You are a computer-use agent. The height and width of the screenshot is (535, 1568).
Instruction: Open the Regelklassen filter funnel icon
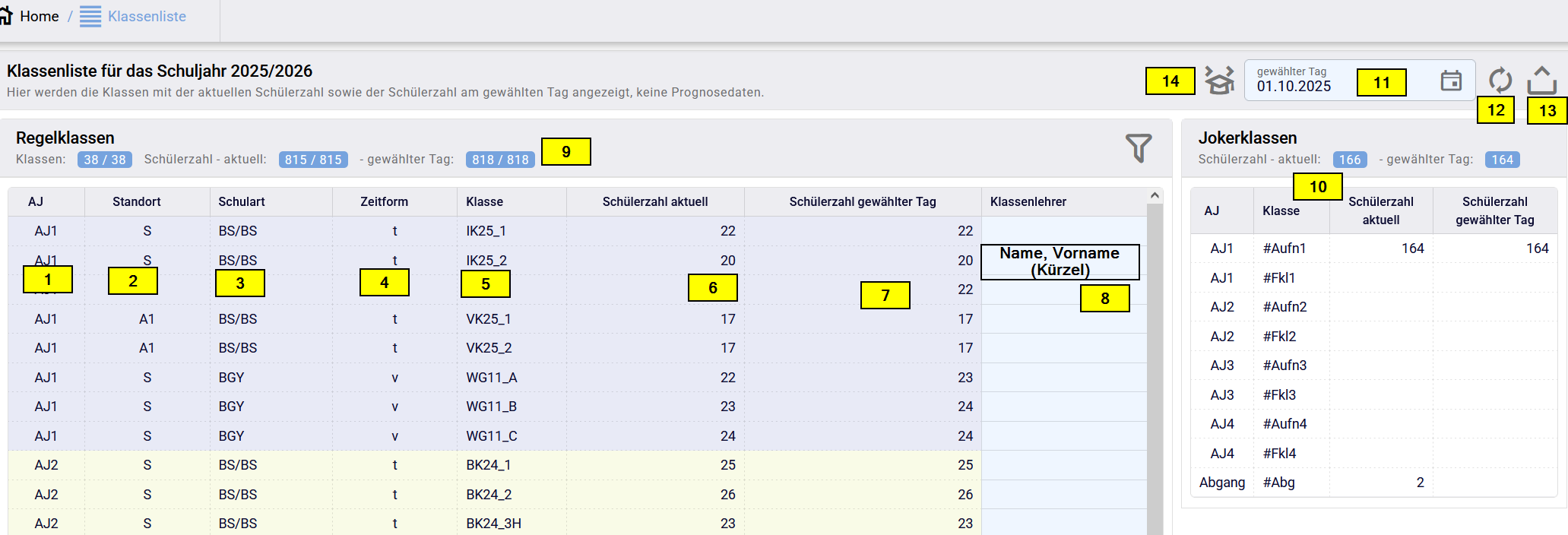coord(1138,147)
